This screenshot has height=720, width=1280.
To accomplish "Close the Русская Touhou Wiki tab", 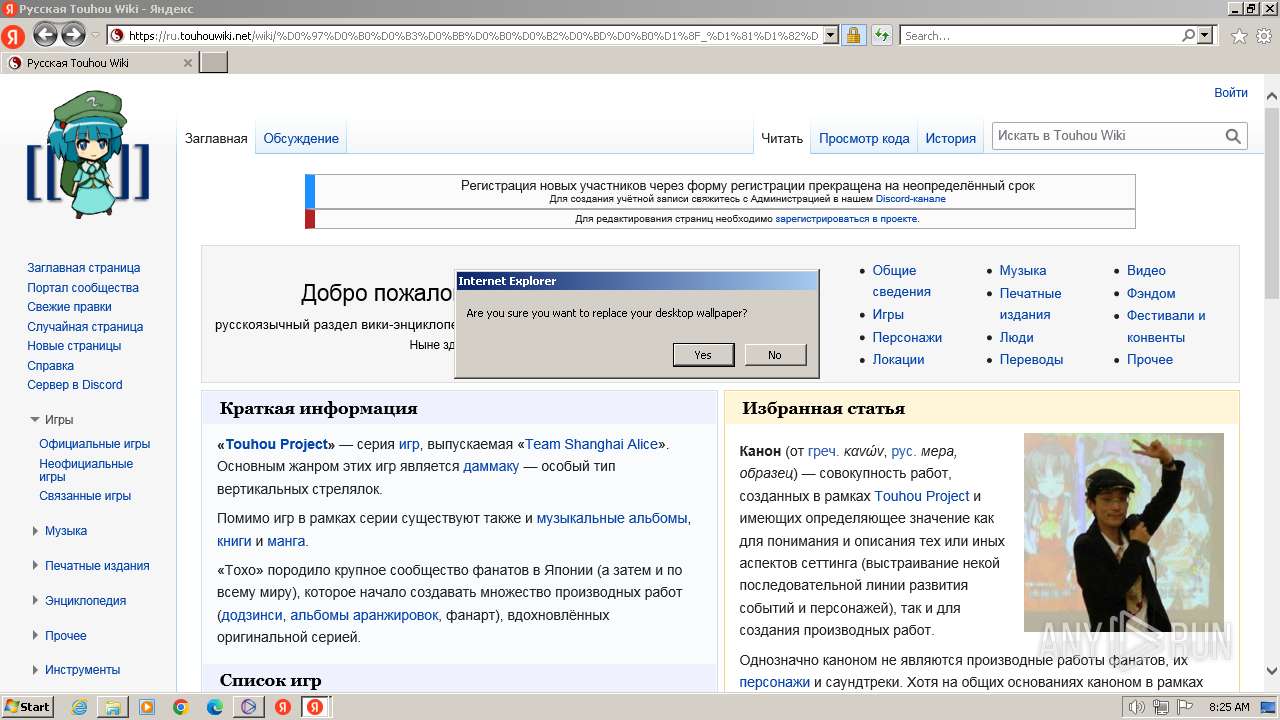I will pyautogui.click(x=187, y=63).
